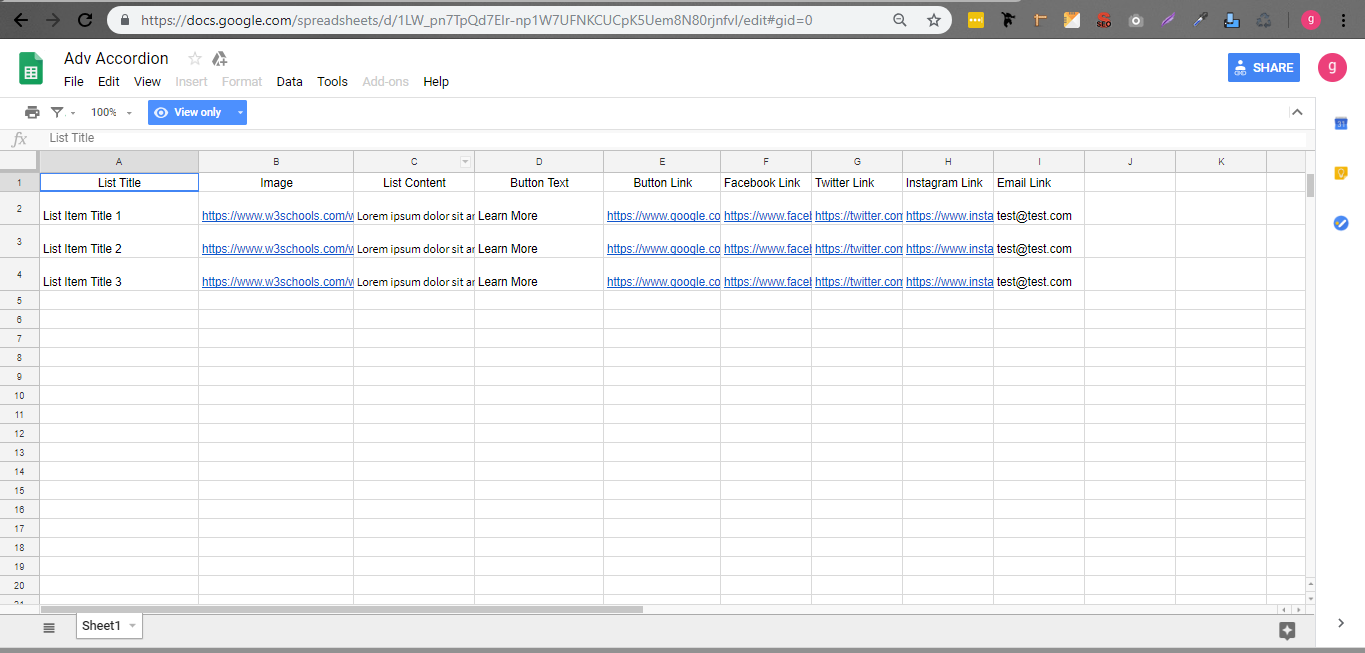Expand the View only dropdown
1365x653 pixels.
240,112
